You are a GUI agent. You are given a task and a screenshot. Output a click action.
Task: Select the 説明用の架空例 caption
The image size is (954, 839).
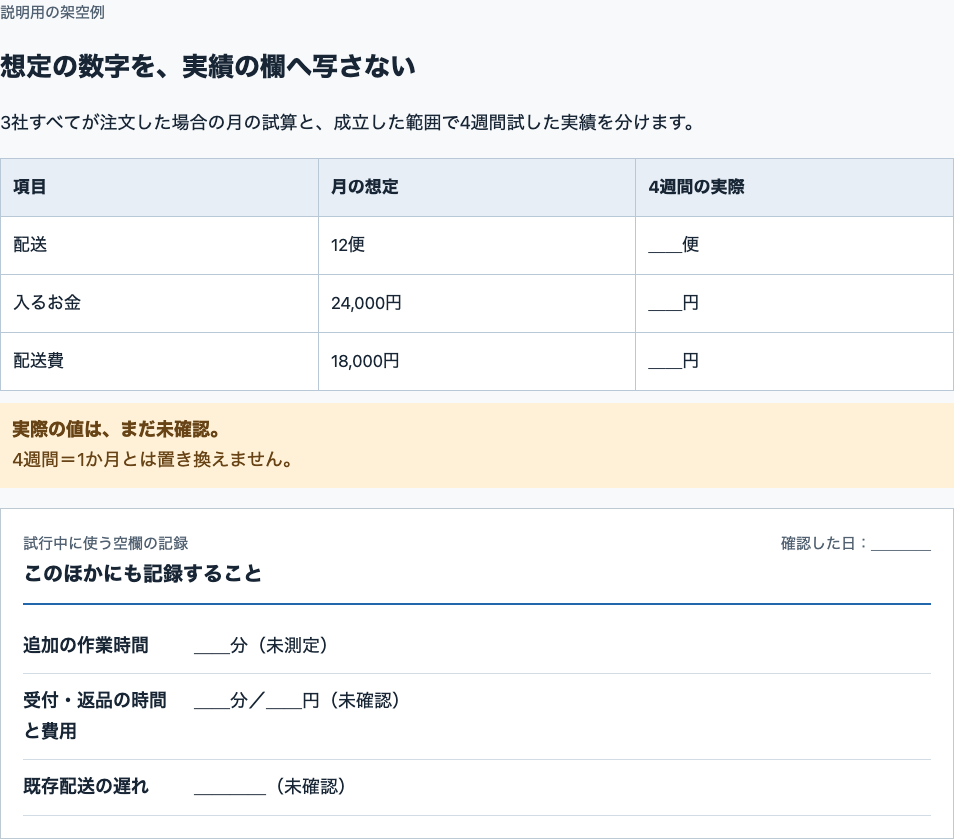52,12
